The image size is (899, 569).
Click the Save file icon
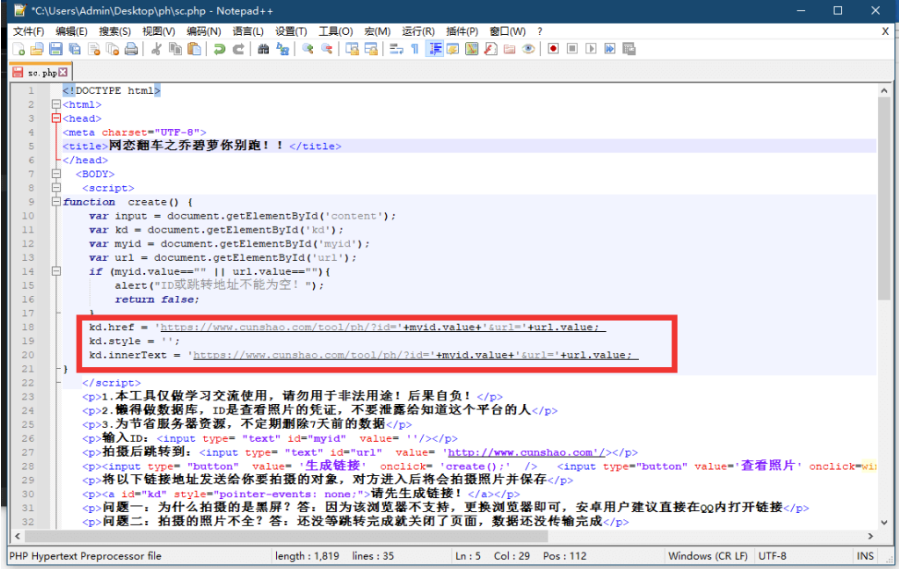(x=56, y=49)
